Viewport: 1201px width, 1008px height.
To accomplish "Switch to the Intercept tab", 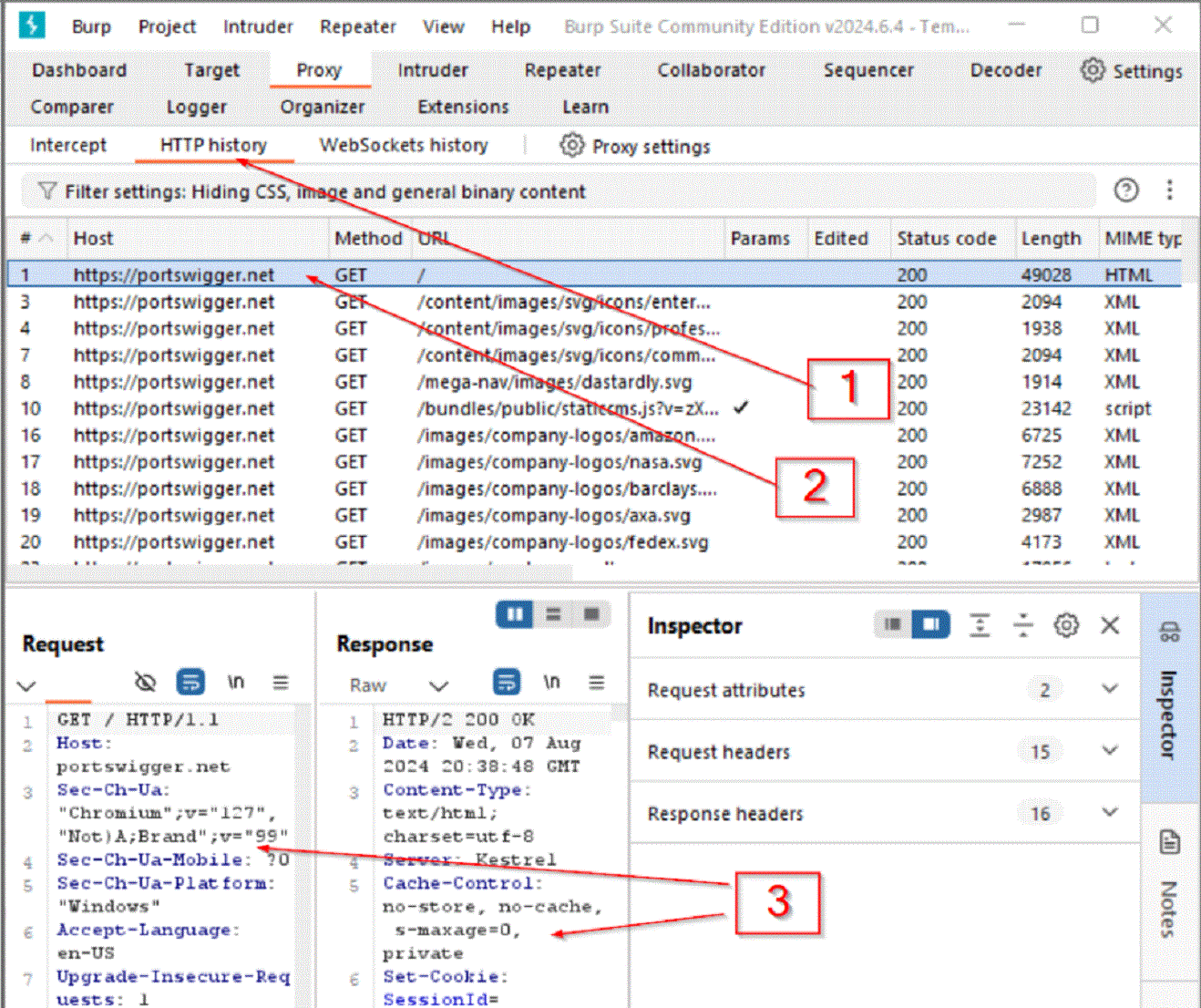I will point(67,146).
